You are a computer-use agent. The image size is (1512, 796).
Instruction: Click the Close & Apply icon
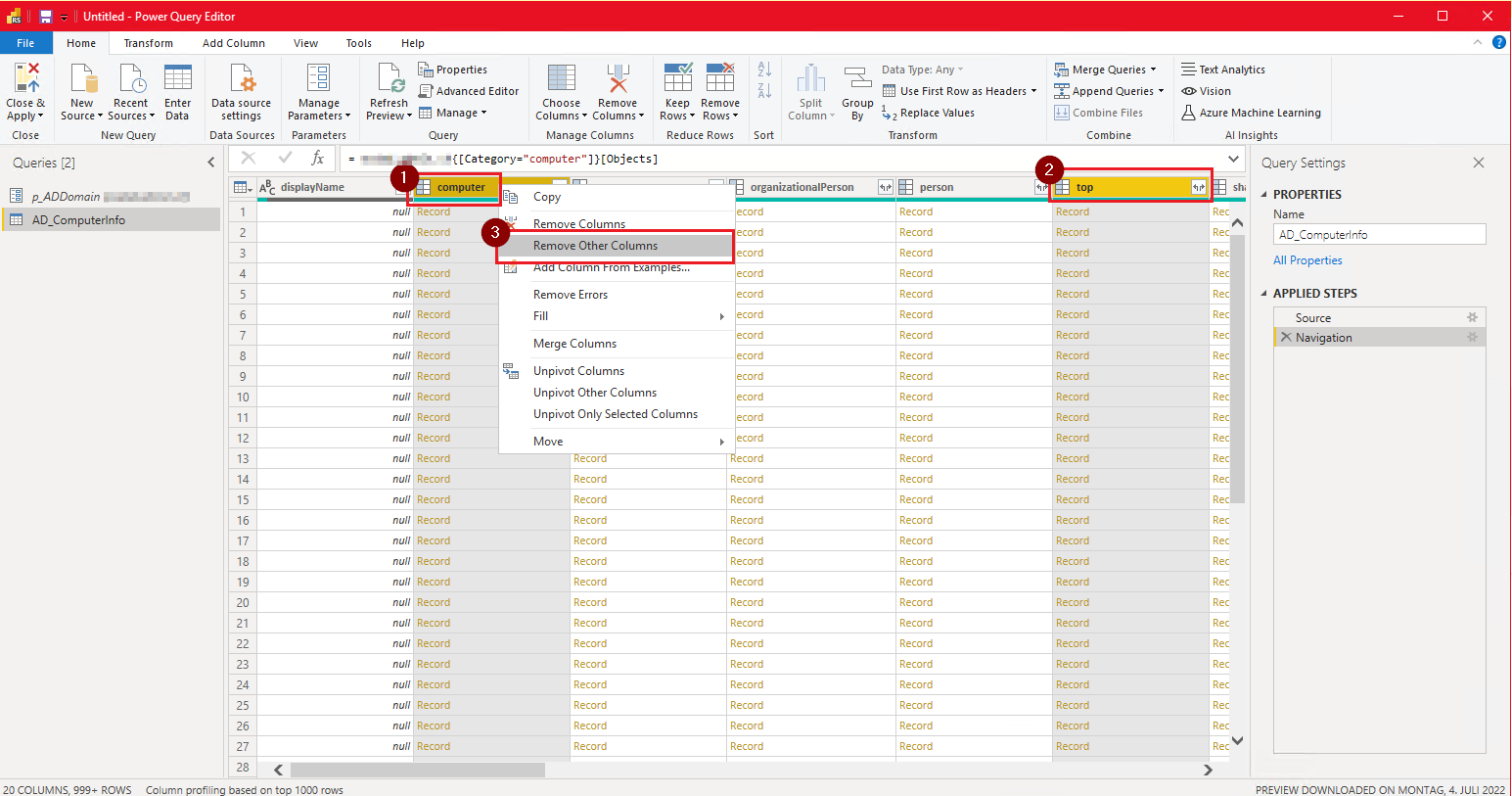26,77
